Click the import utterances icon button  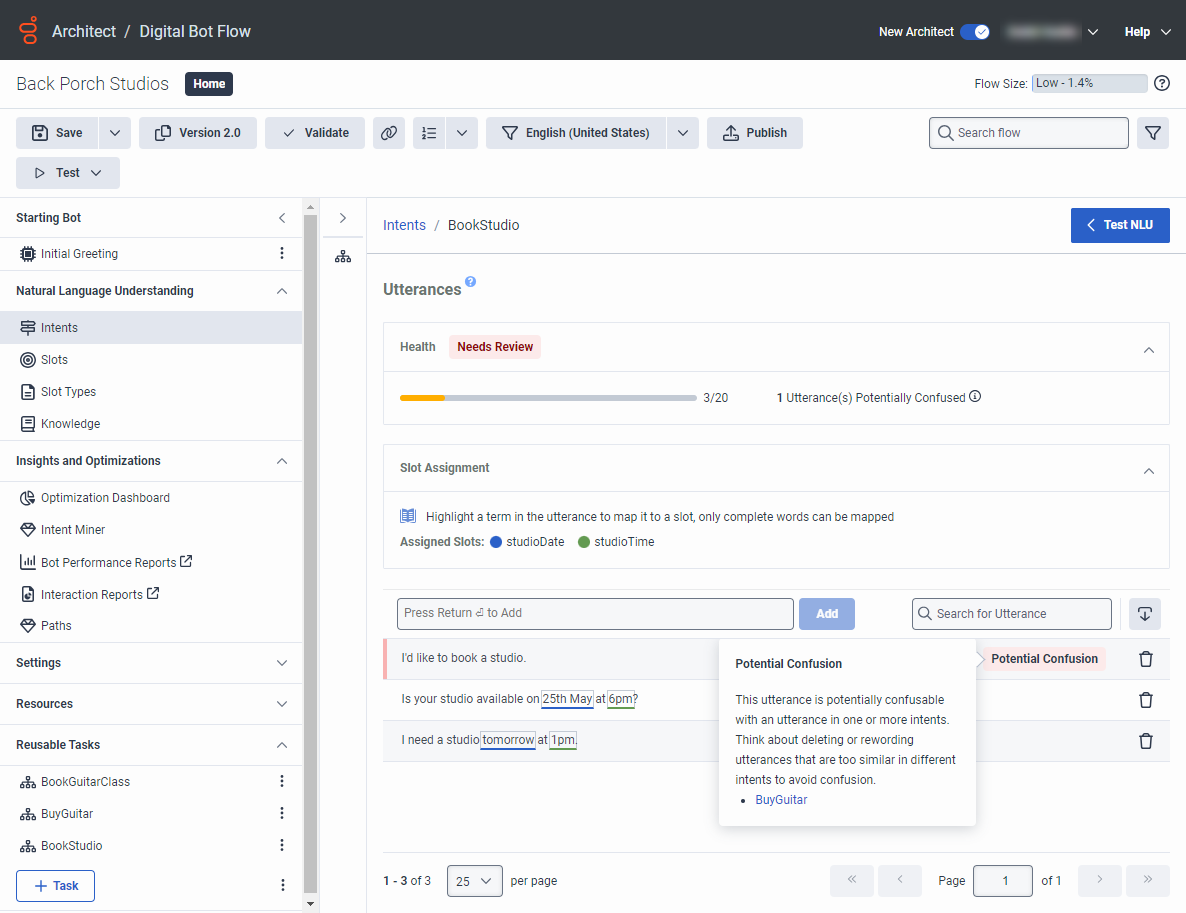point(1145,613)
